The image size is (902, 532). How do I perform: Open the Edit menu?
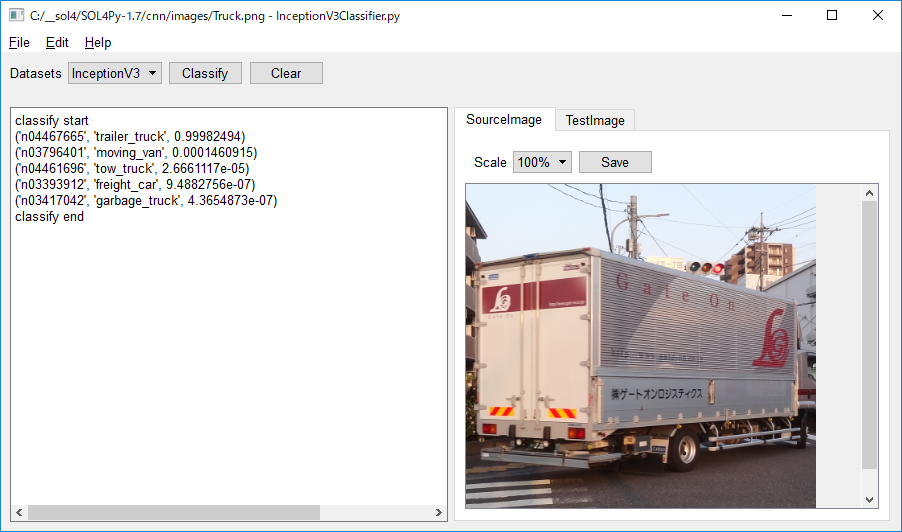click(x=57, y=43)
